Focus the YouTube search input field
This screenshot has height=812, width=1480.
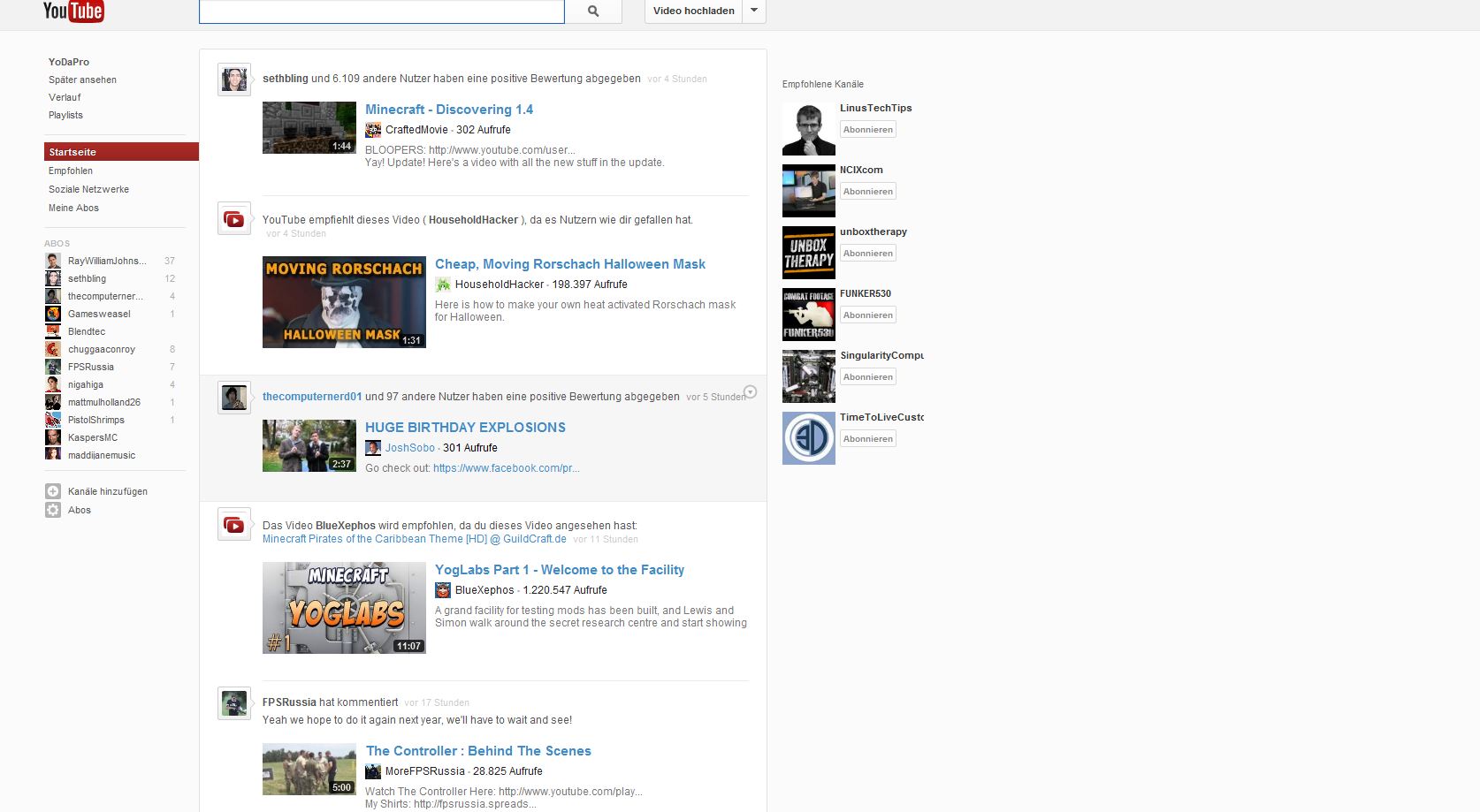coord(382,11)
